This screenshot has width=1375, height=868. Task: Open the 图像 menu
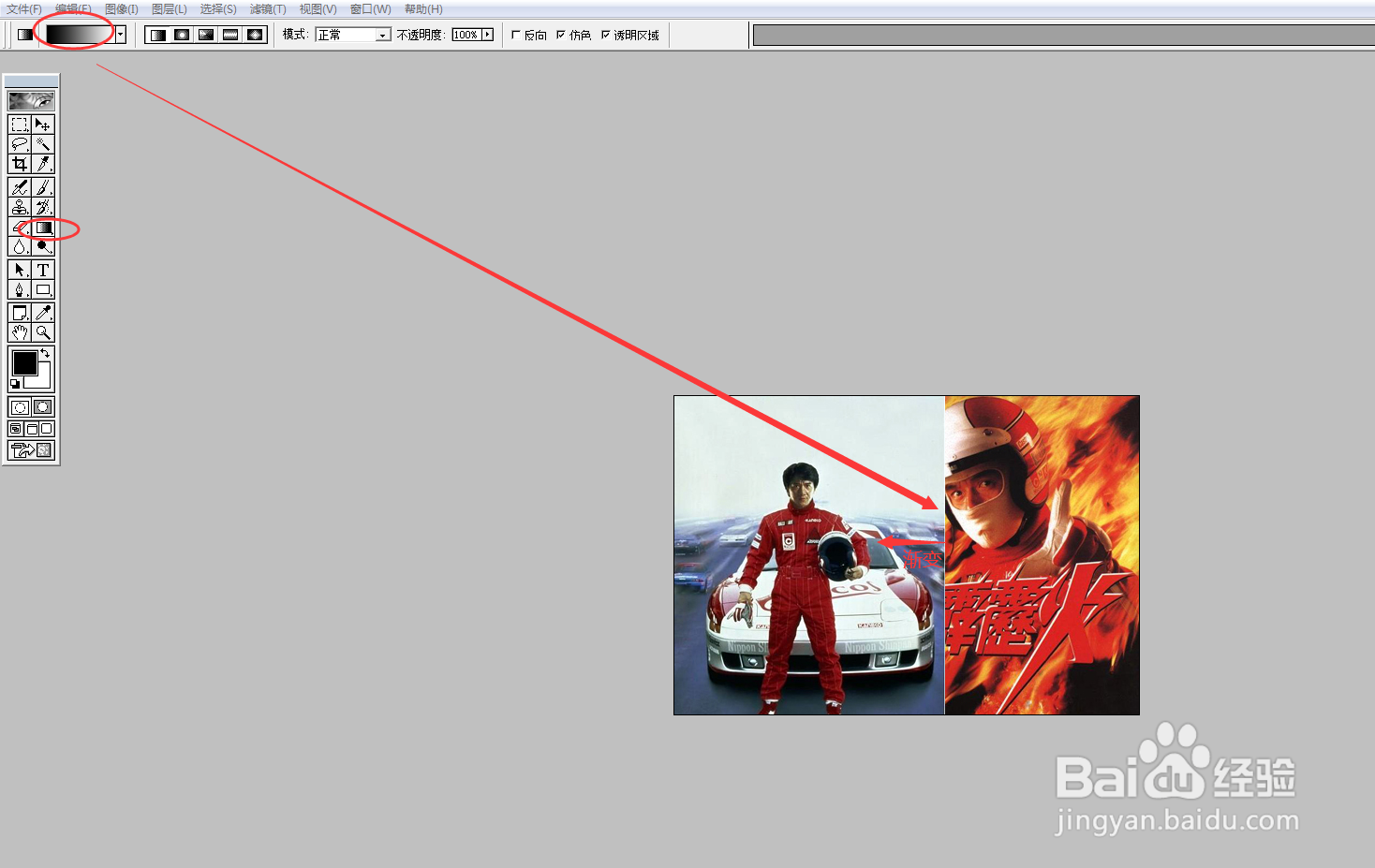click(x=122, y=9)
